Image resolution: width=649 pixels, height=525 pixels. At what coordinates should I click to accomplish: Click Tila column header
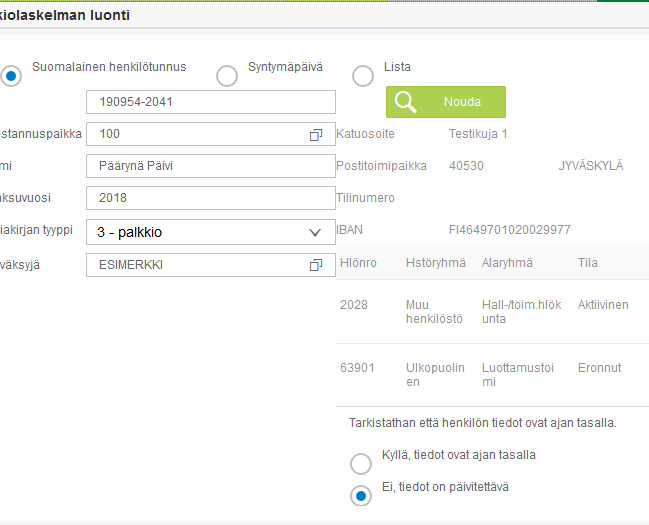(588, 263)
